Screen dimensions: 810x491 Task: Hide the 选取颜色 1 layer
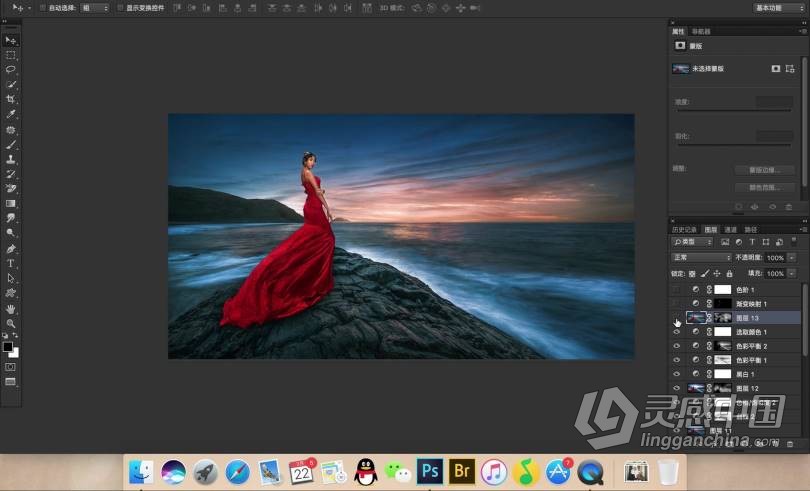click(x=676, y=332)
